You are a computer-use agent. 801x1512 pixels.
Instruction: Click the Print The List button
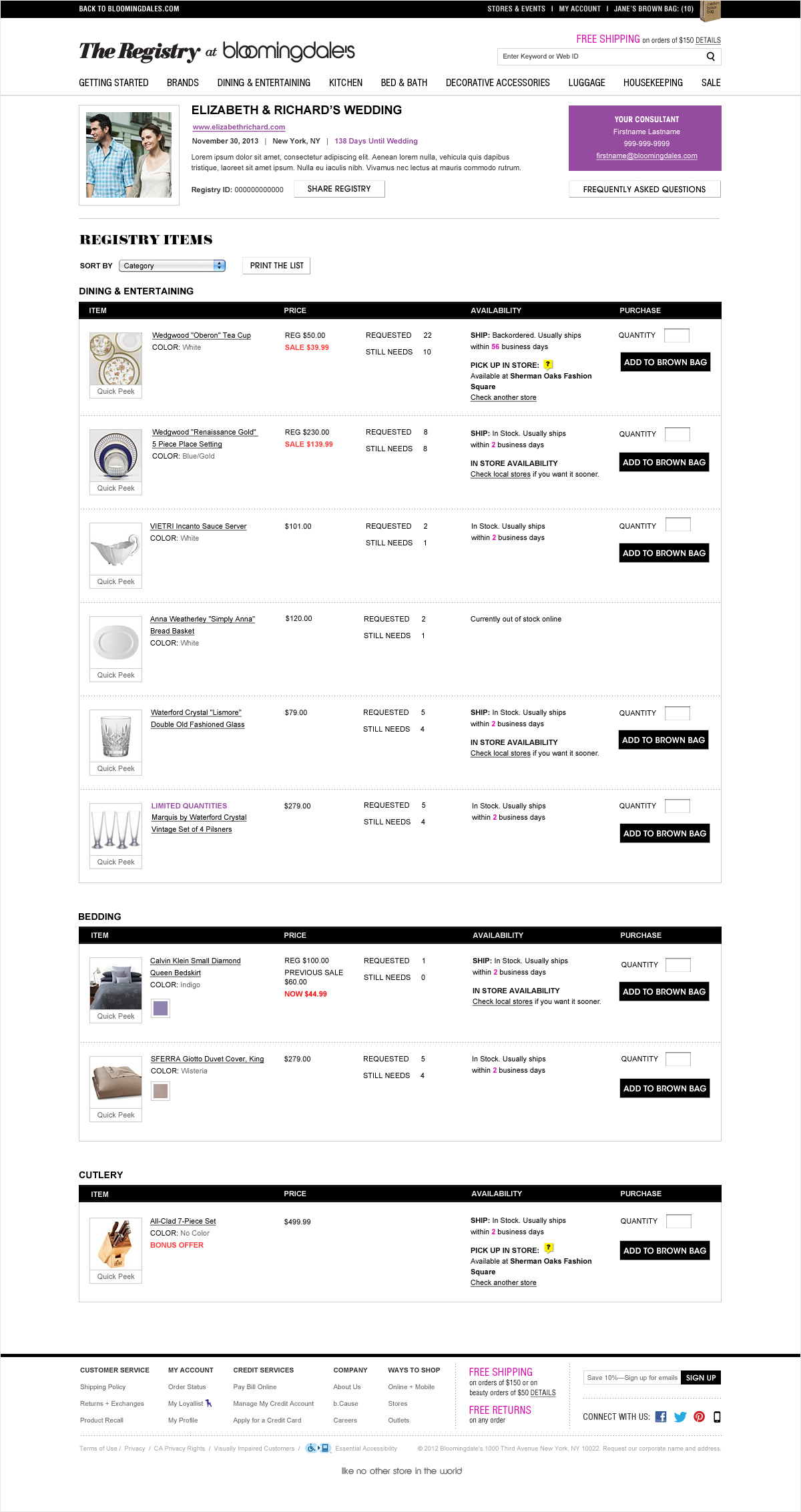[x=276, y=266]
